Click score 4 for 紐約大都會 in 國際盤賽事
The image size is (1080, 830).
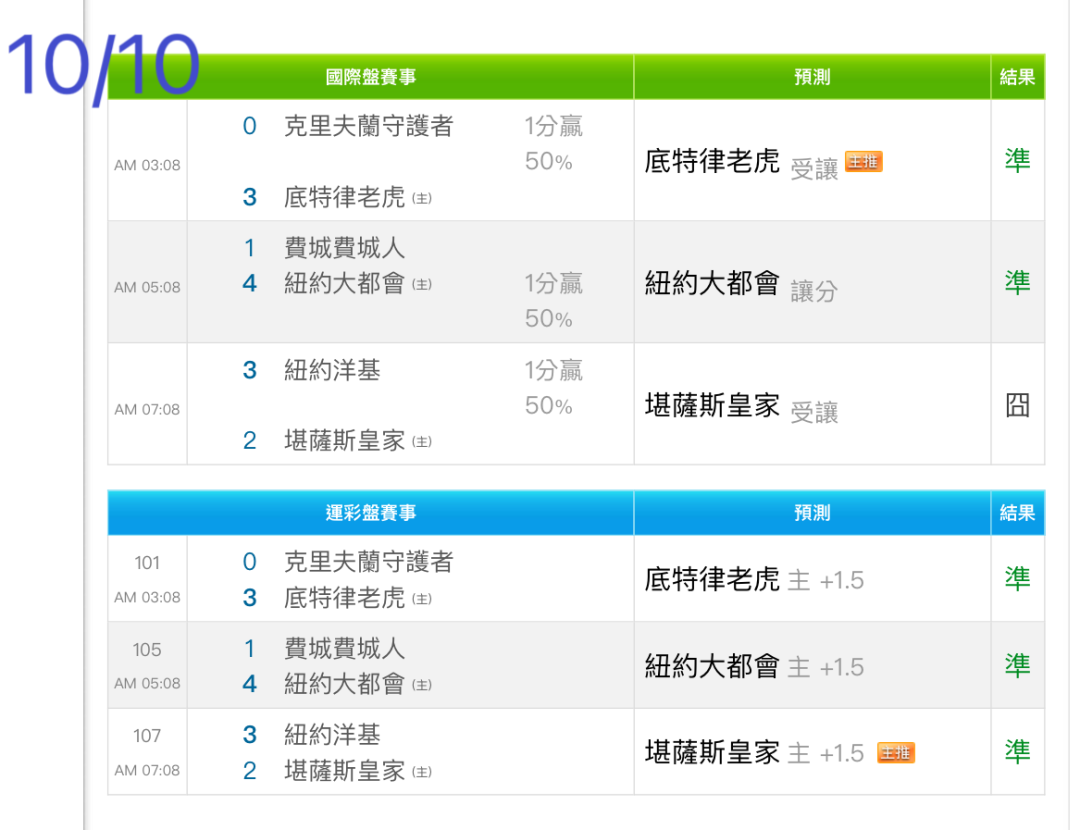tap(249, 283)
